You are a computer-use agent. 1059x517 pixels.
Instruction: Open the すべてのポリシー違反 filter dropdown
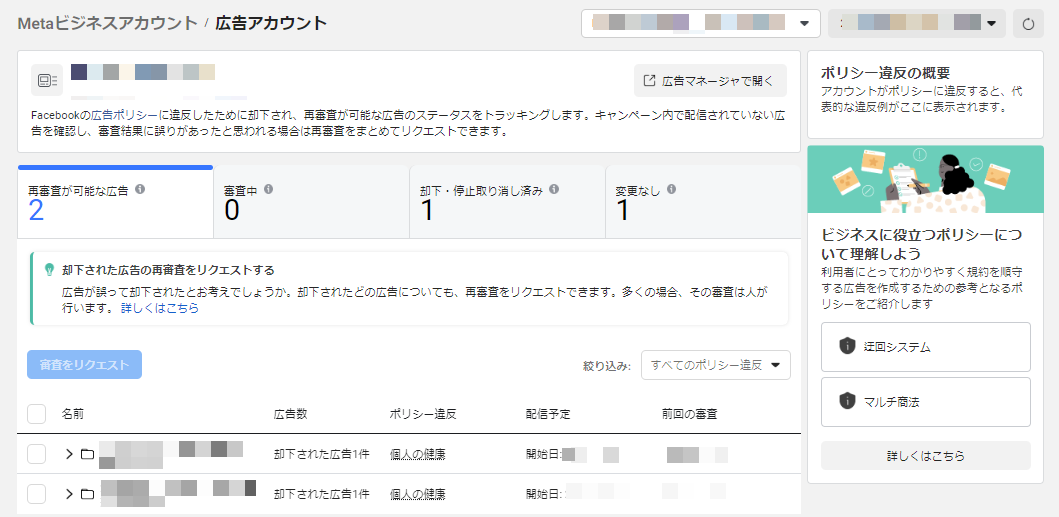(716, 365)
